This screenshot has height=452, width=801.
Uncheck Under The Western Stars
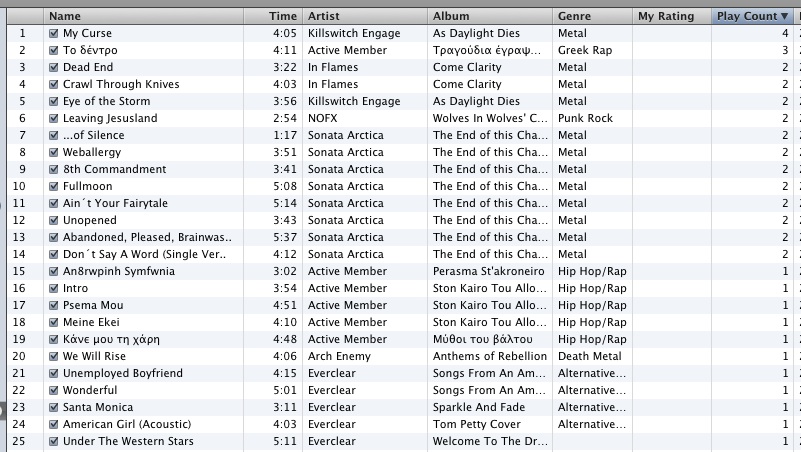point(54,441)
